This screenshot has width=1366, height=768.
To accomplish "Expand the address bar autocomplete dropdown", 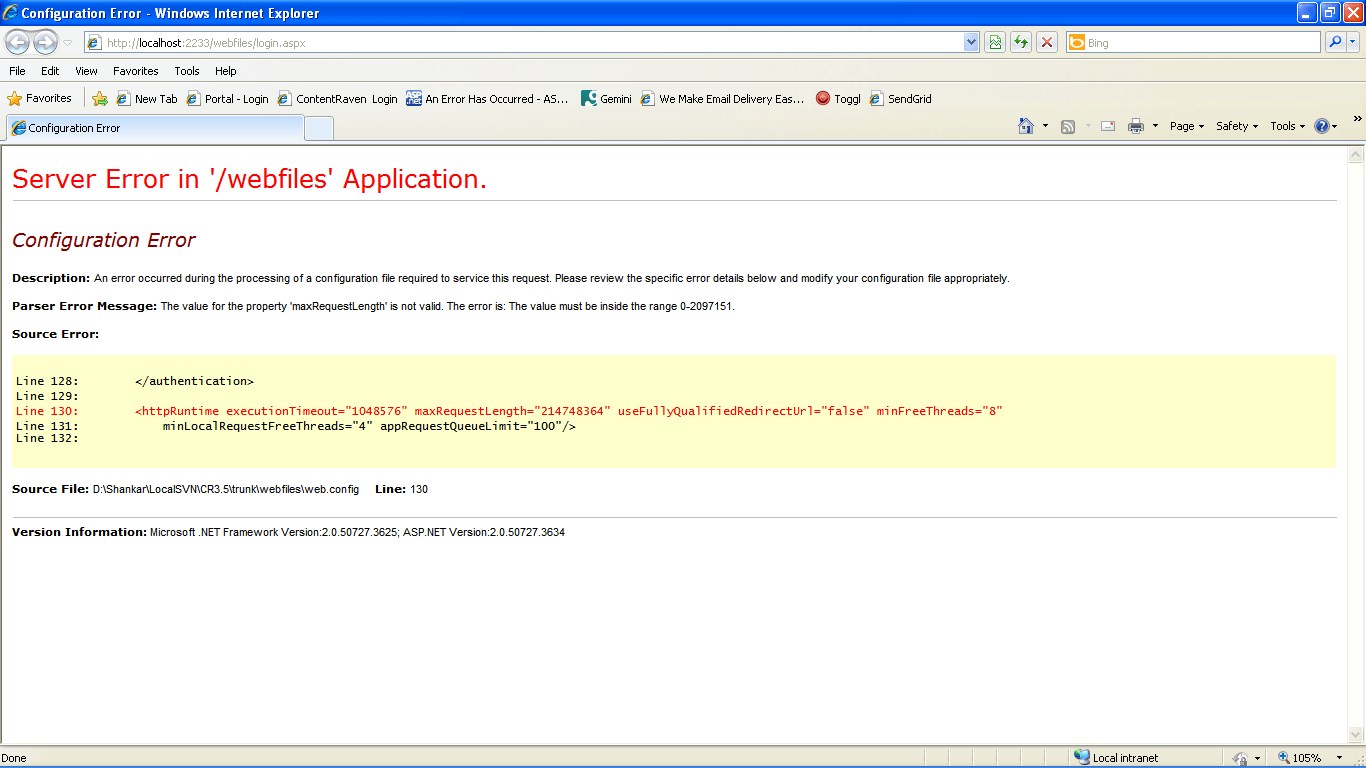I will (971, 43).
